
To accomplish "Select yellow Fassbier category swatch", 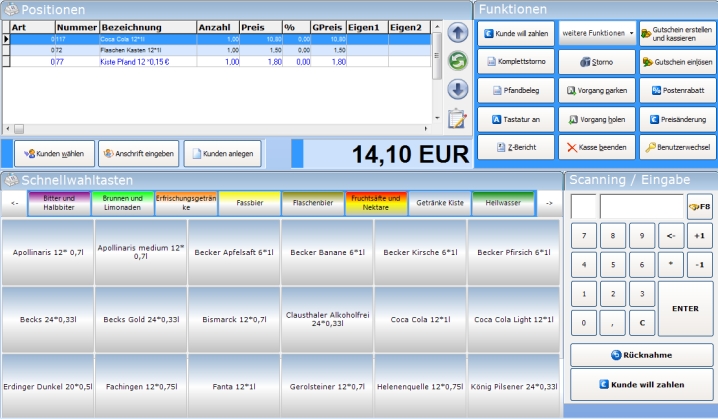I will pyautogui.click(x=249, y=202).
